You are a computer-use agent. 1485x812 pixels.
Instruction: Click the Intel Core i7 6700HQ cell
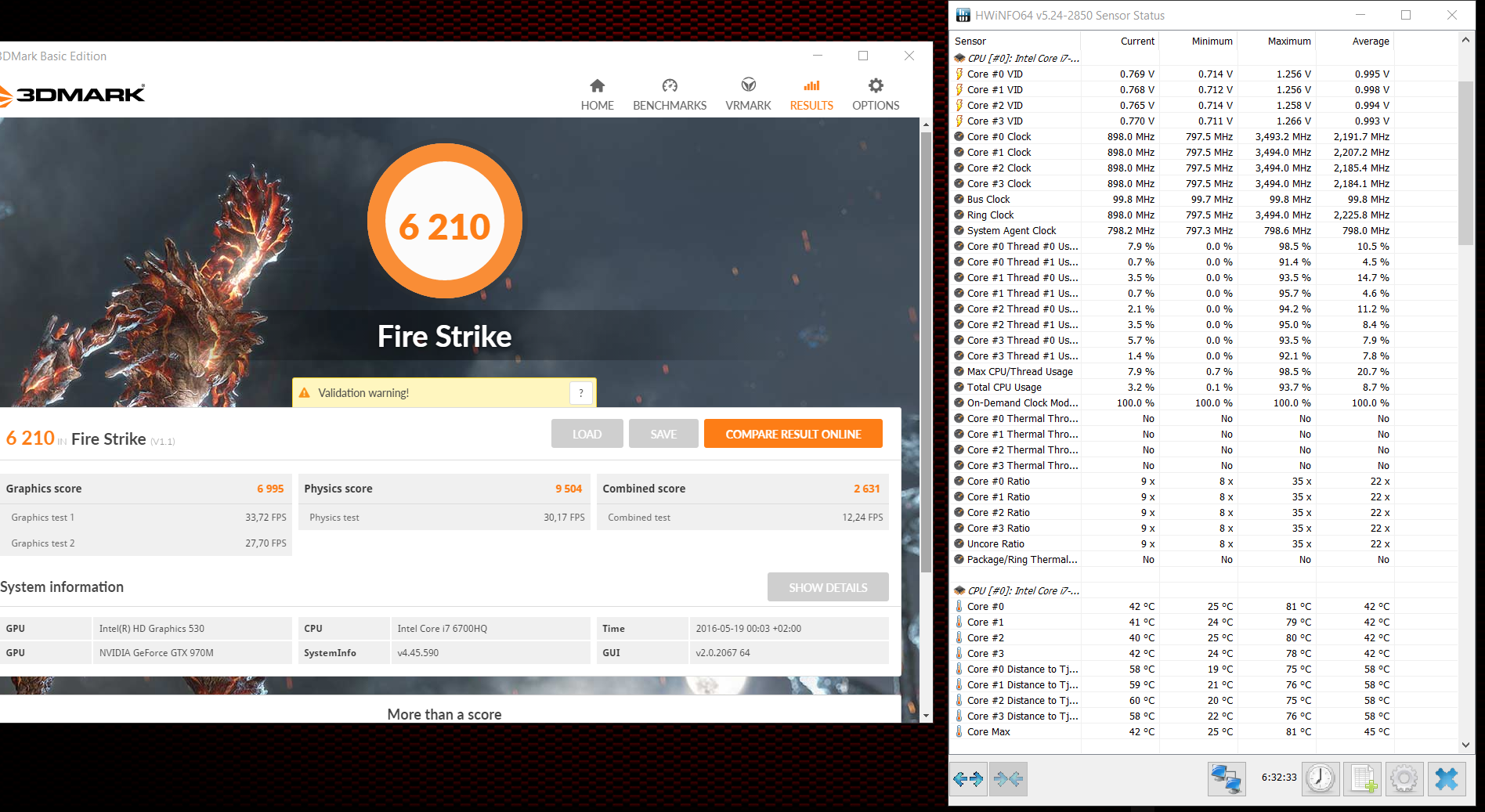[490, 629]
